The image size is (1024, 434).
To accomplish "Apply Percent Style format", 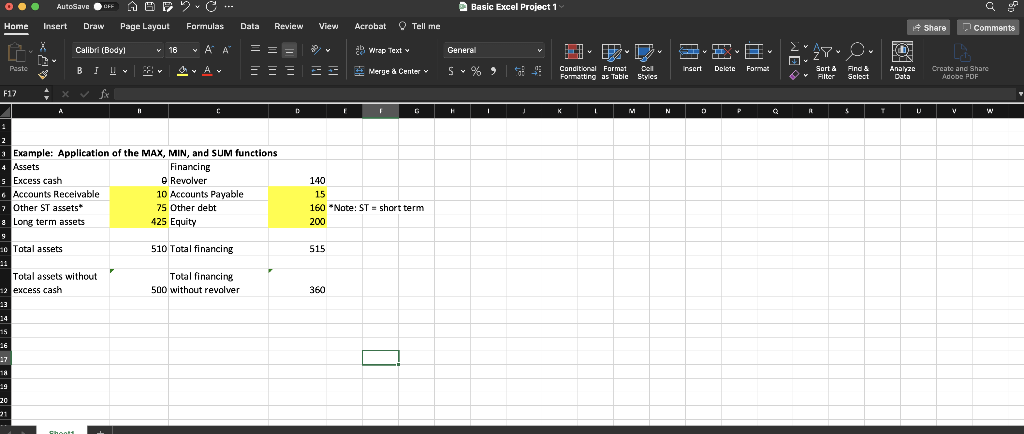I will click(x=476, y=71).
